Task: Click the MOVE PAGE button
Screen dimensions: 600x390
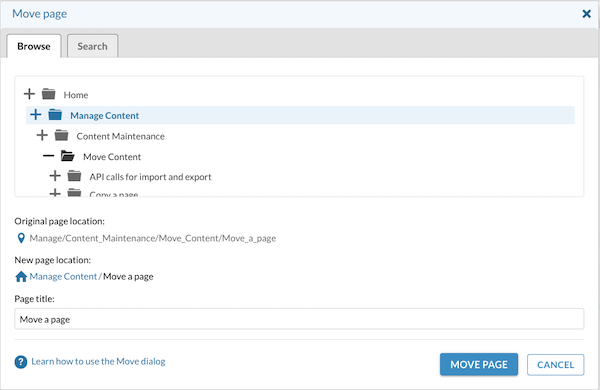Action: (479, 364)
